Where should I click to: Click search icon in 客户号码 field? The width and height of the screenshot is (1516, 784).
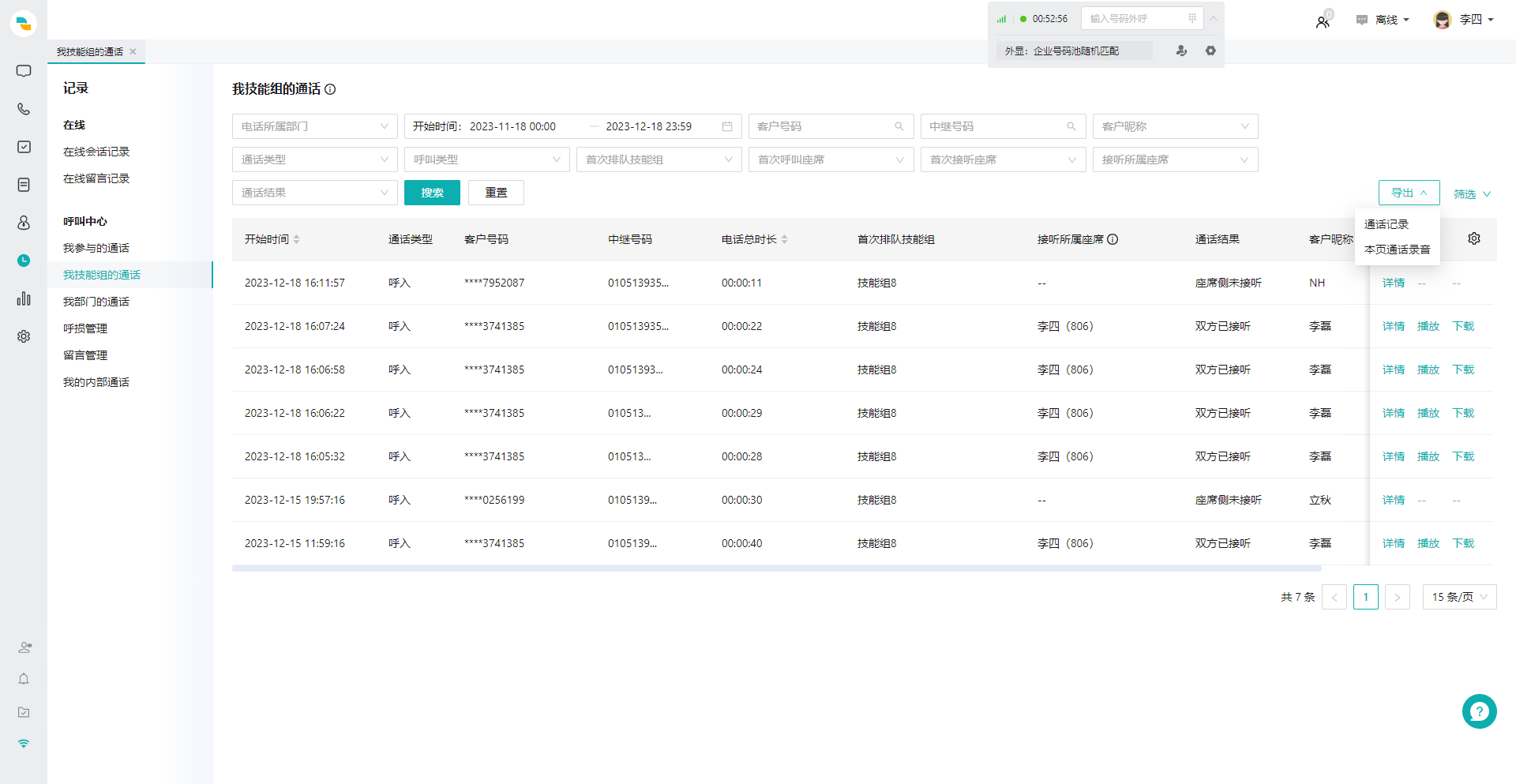[x=899, y=126]
